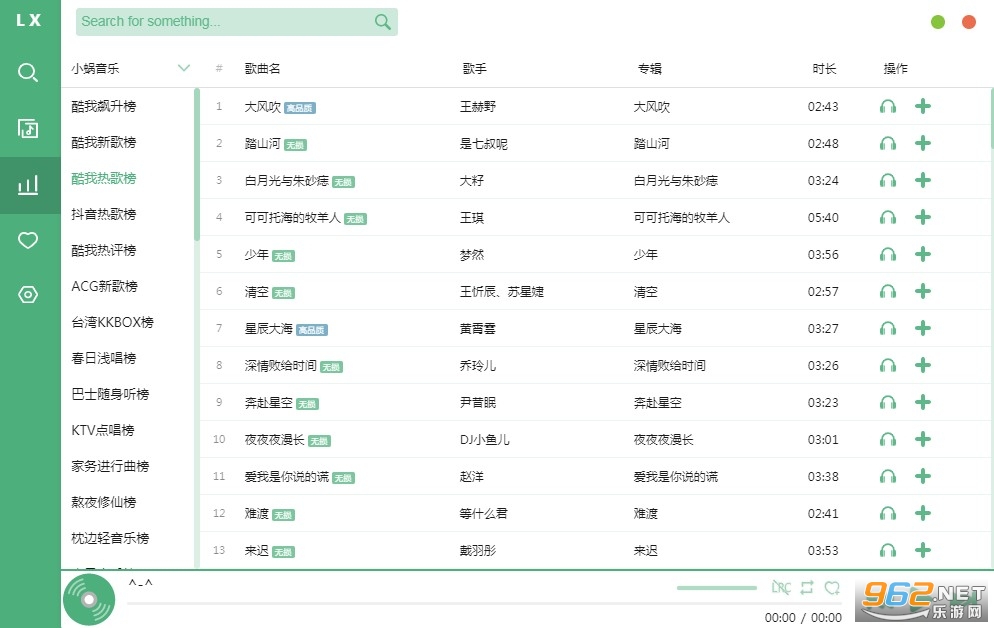Viewport: 994px width, 628px height.
Task: Open the leaderboard chart icon in sidebar
Action: pyautogui.click(x=29, y=185)
